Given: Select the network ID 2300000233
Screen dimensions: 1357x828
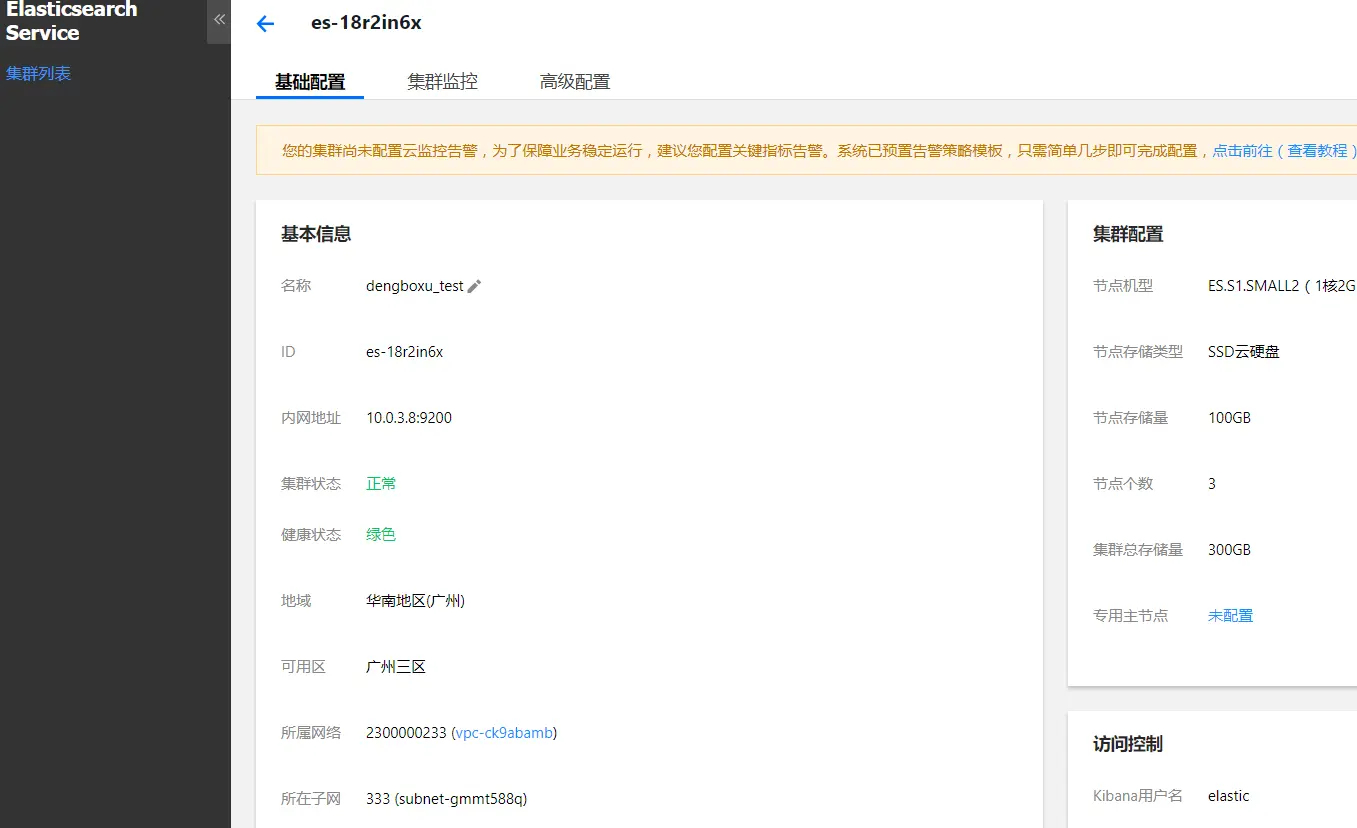Looking at the screenshot, I should (x=406, y=733).
